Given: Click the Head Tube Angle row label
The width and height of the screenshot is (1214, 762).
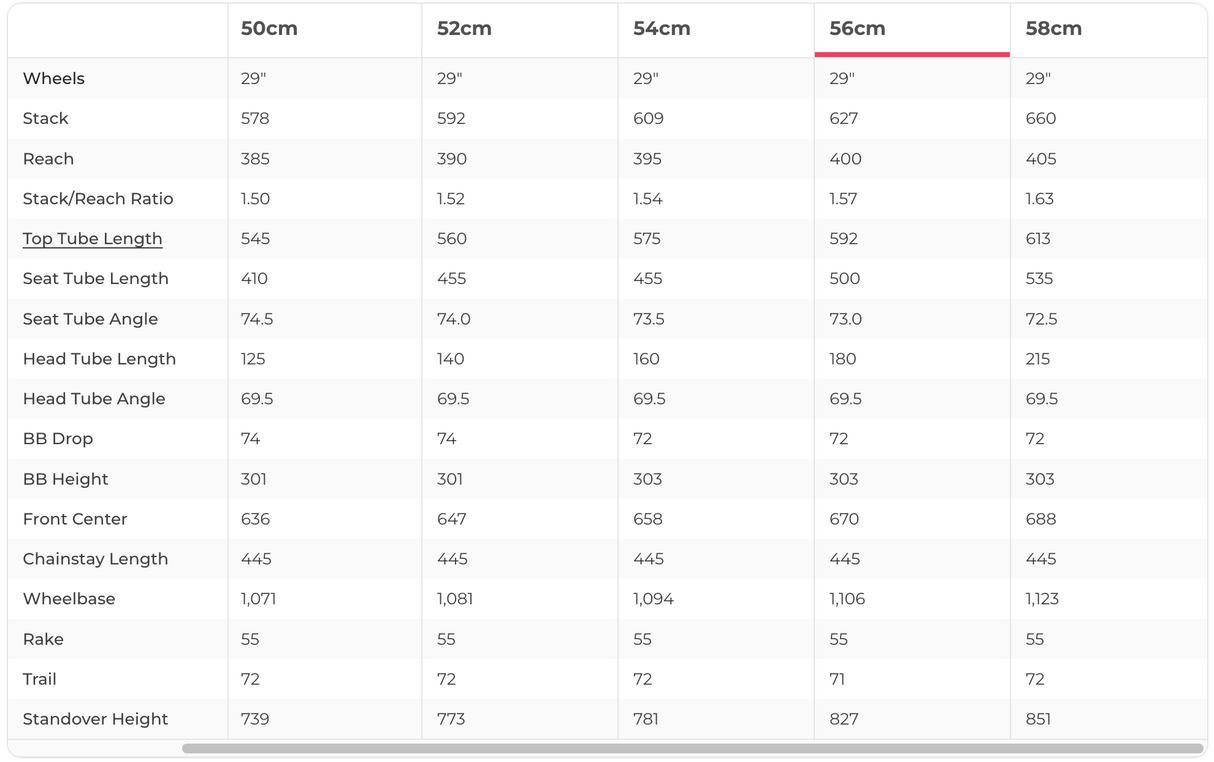Looking at the screenshot, I should coord(94,399).
